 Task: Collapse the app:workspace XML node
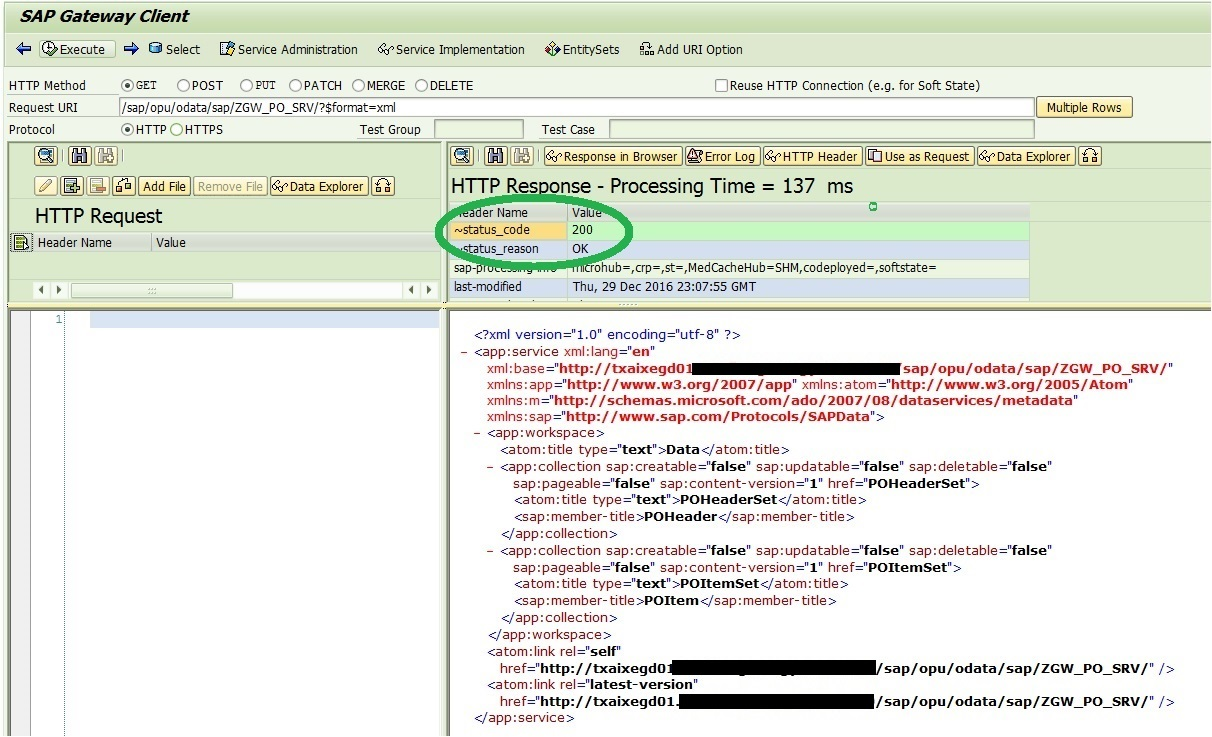point(478,432)
